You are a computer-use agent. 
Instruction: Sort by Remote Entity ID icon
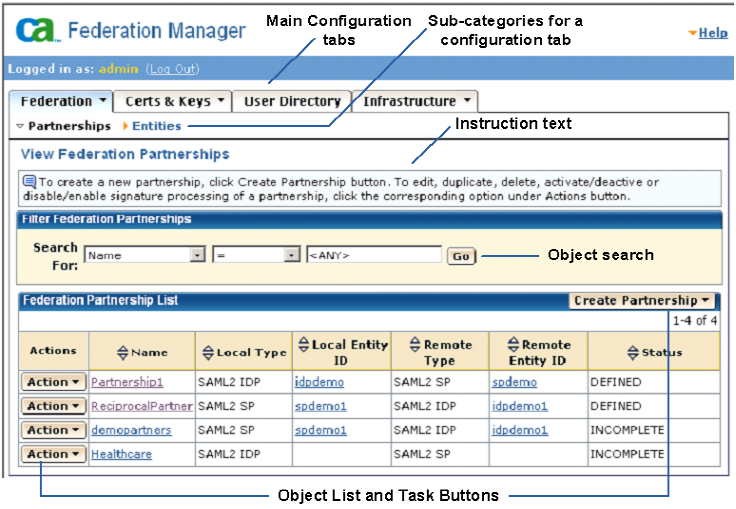tap(513, 345)
